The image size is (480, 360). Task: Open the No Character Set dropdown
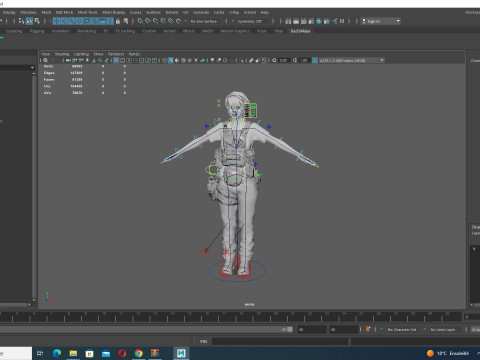(x=402, y=329)
